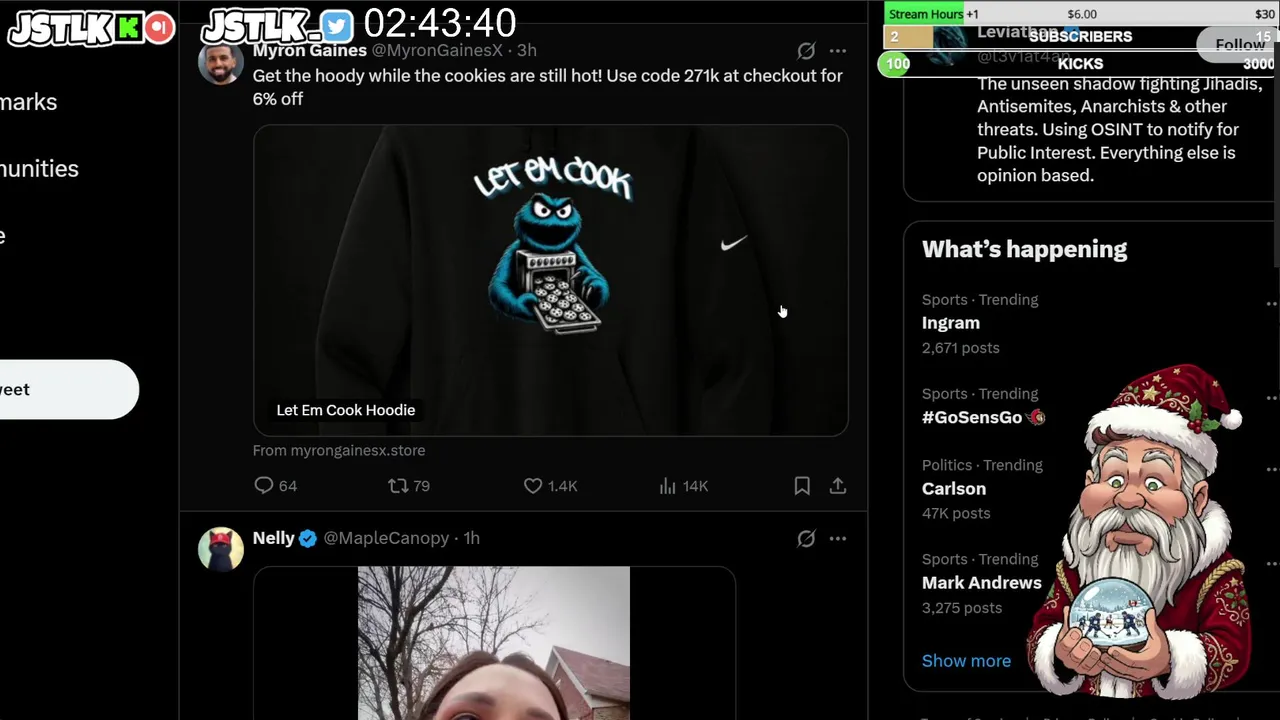1280x720 pixels.
Task: Click the Tweet compose button
Action: (x=68, y=390)
